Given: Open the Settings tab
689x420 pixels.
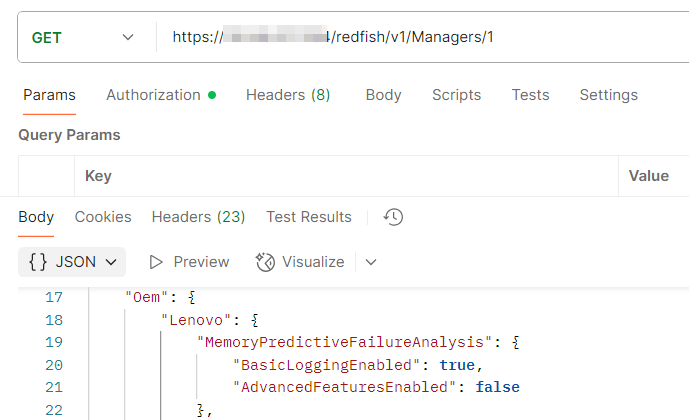Looking at the screenshot, I should coord(608,95).
